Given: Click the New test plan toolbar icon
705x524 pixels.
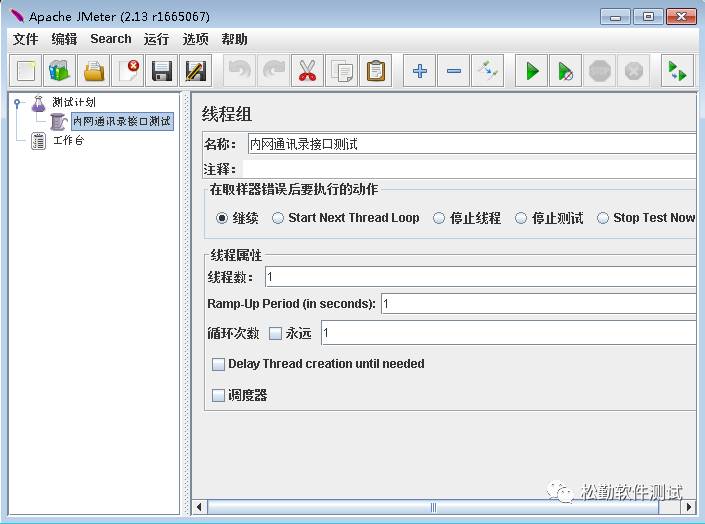Looking at the screenshot, I should point(26,71).
